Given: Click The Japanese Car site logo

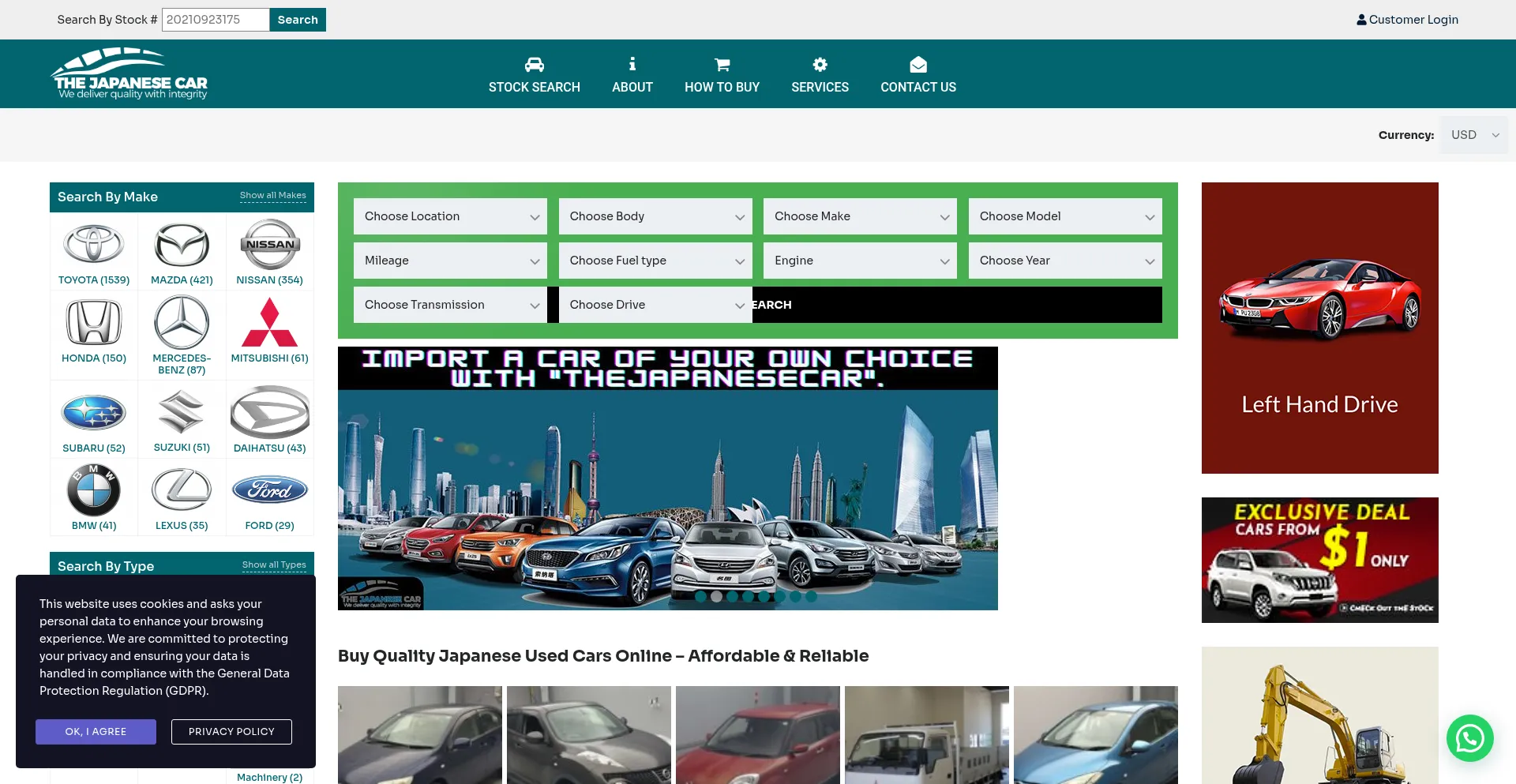Looking at the screenshot, I should click(130, 73).
